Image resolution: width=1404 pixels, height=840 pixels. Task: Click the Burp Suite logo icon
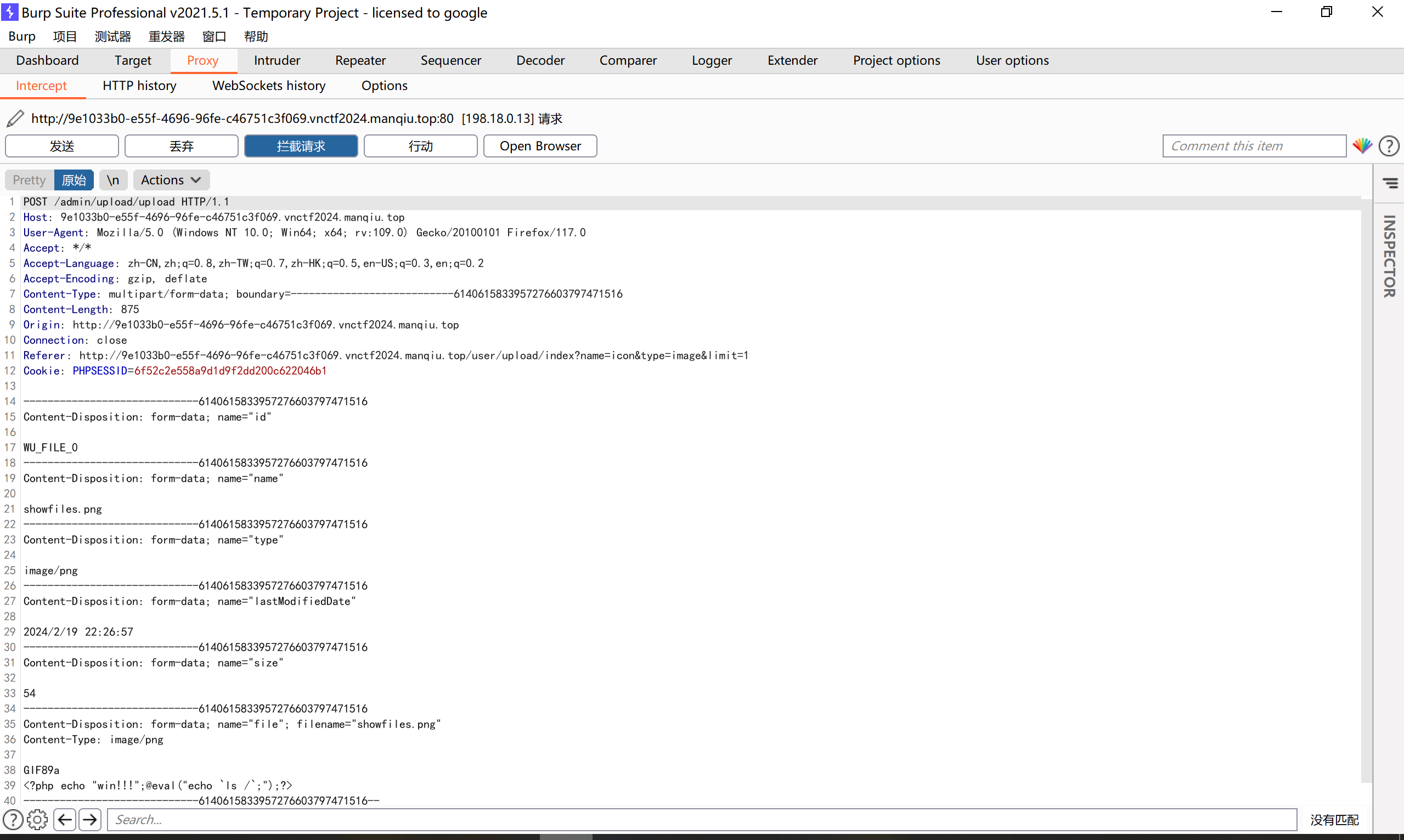tap(10, 12)
